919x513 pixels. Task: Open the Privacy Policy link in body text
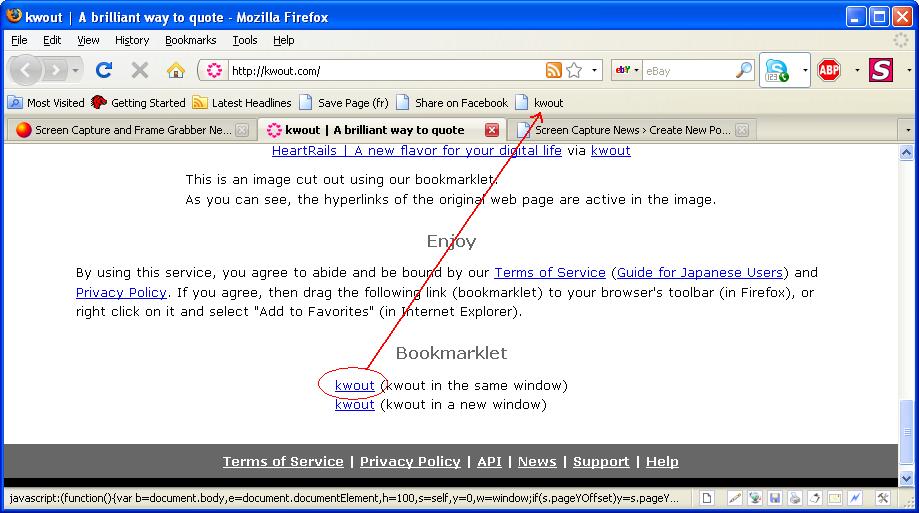click(x=121, y=293)
